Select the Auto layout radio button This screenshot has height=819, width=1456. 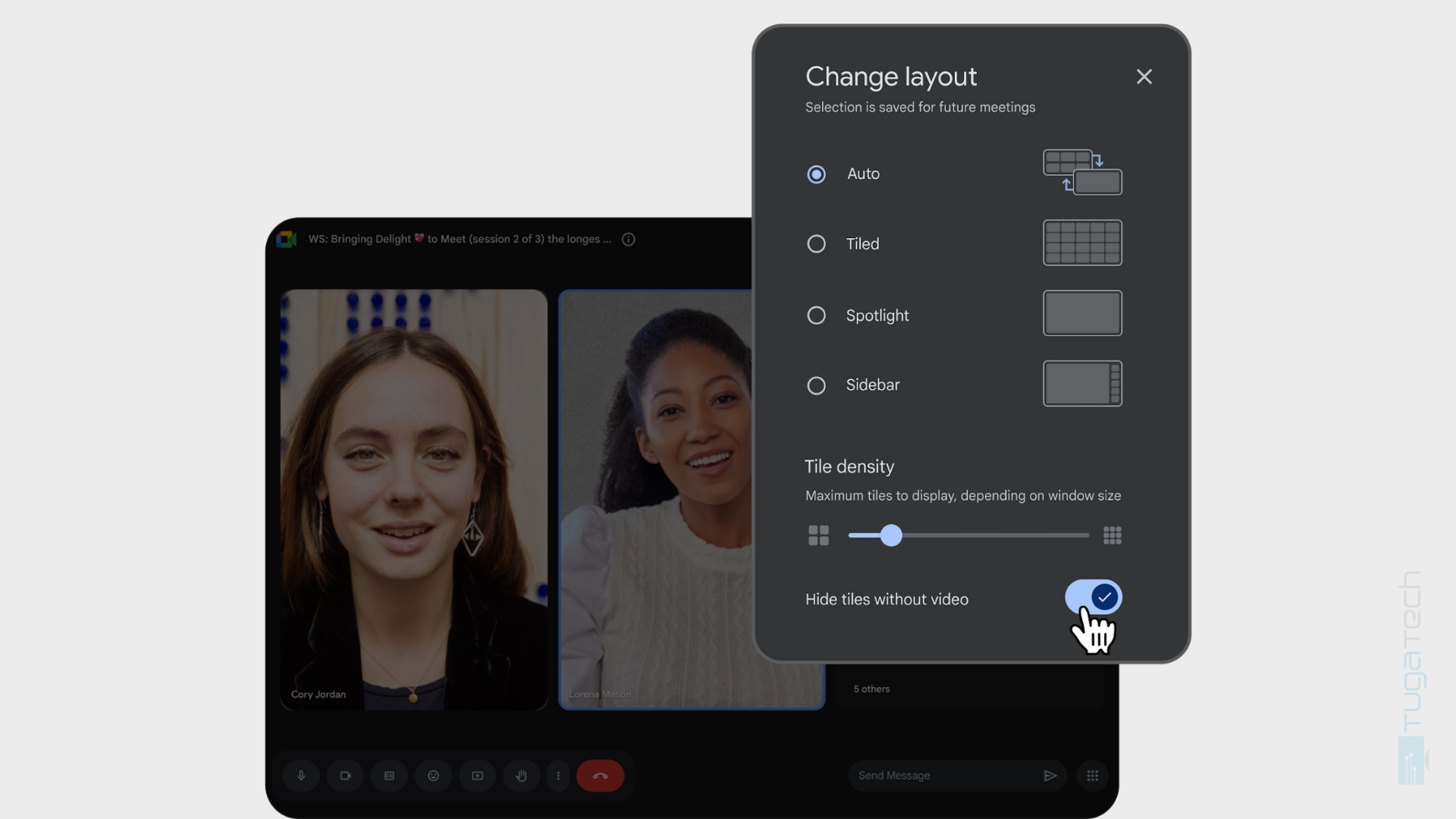pos(816,174)
